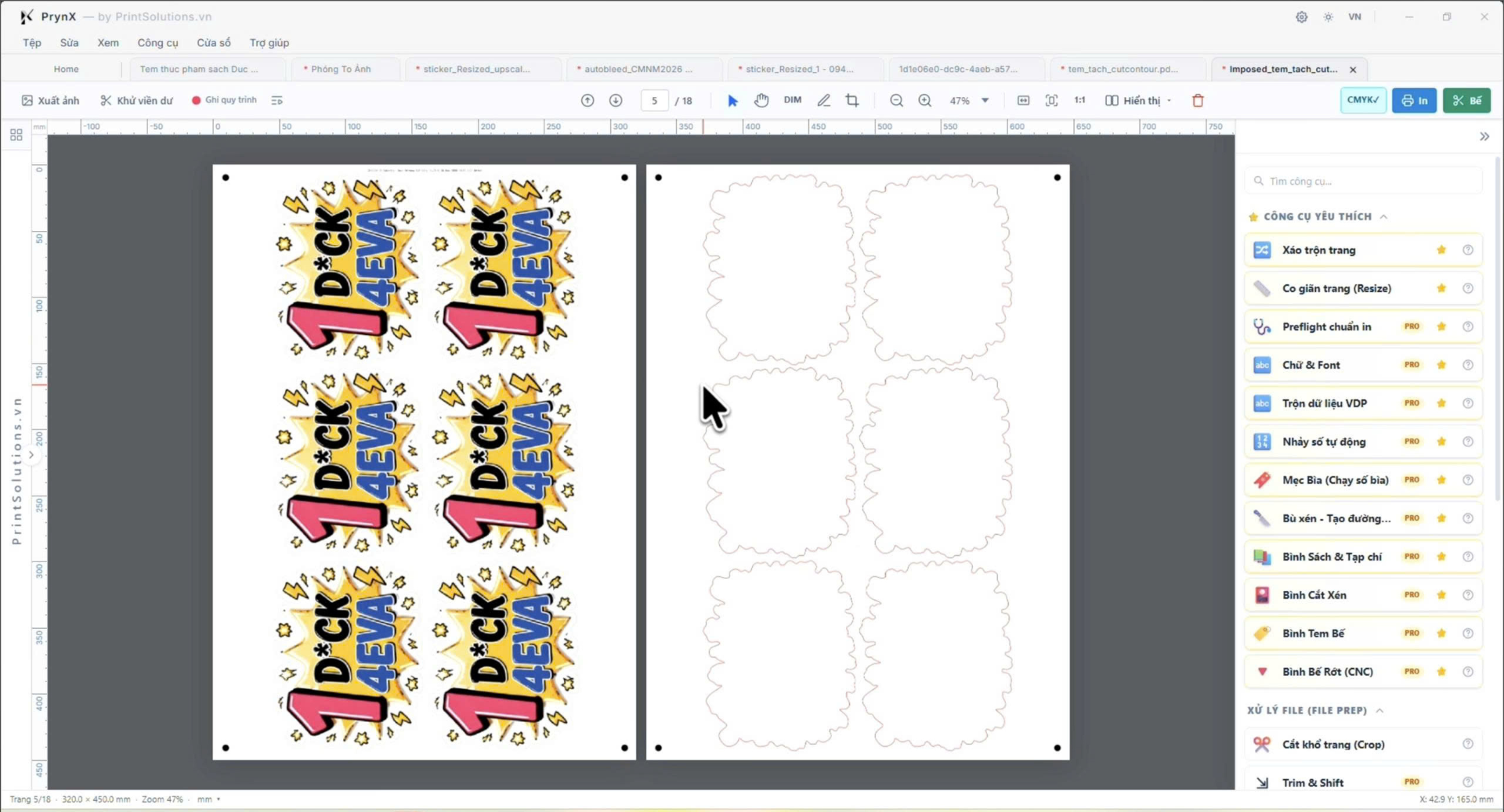Toggle the CMYK preview button

pyautogui.click(x=1363, y=100)
